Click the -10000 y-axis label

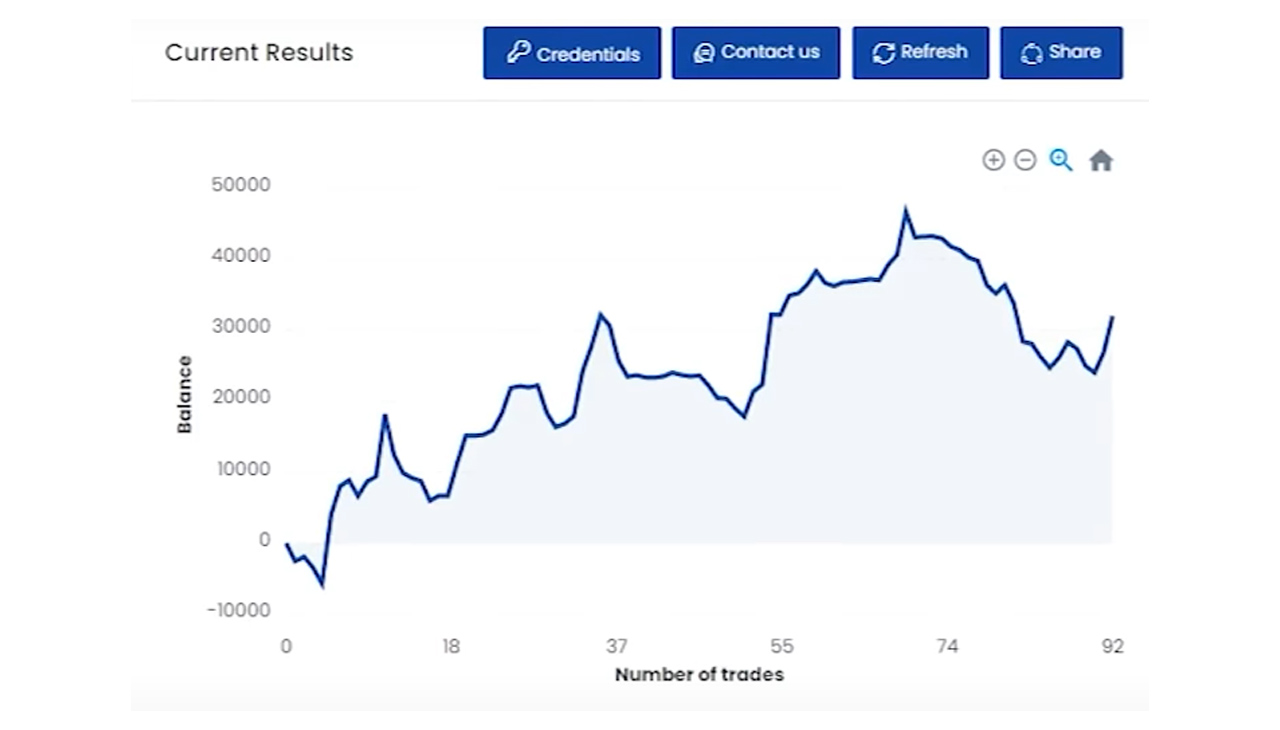tap(239, 611)
